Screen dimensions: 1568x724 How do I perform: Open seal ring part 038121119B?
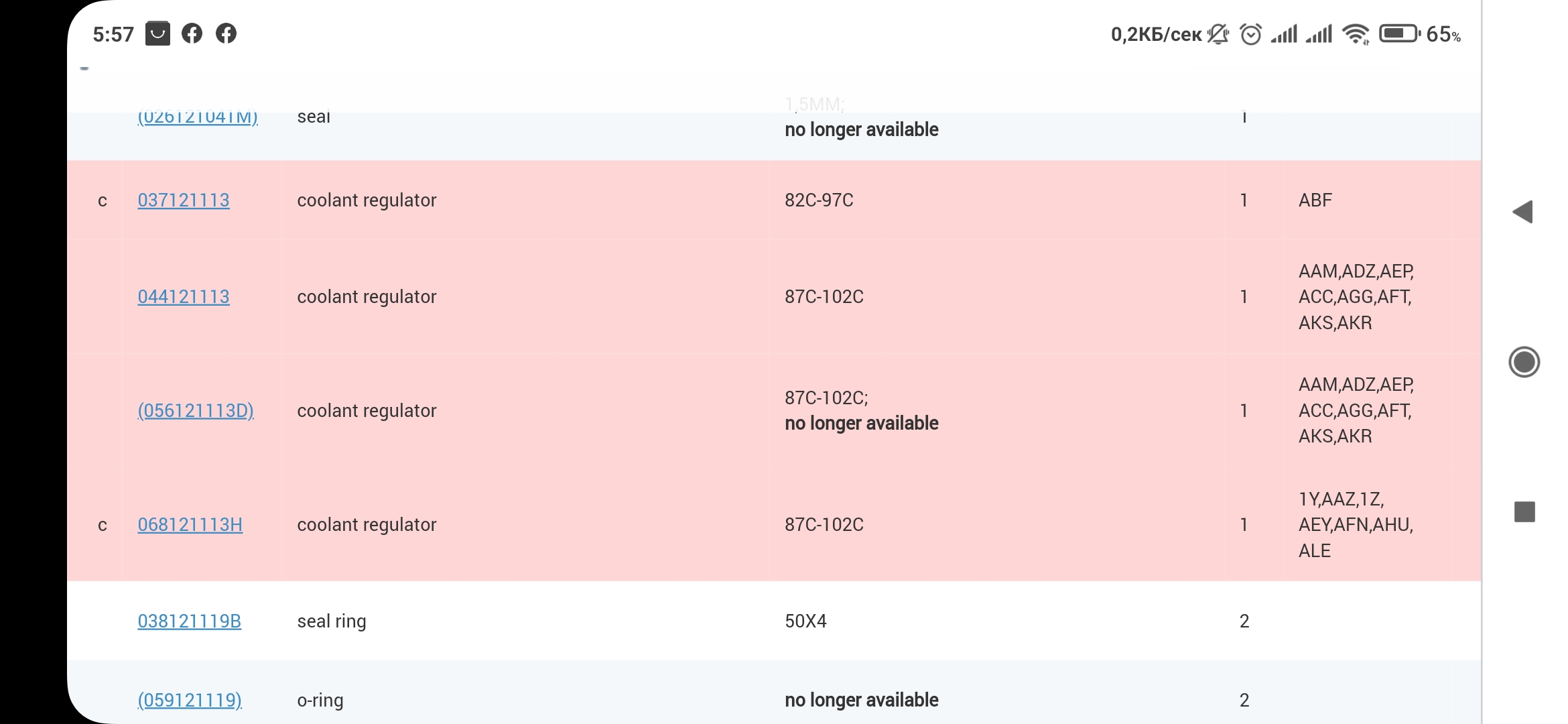tap(190, 621)
